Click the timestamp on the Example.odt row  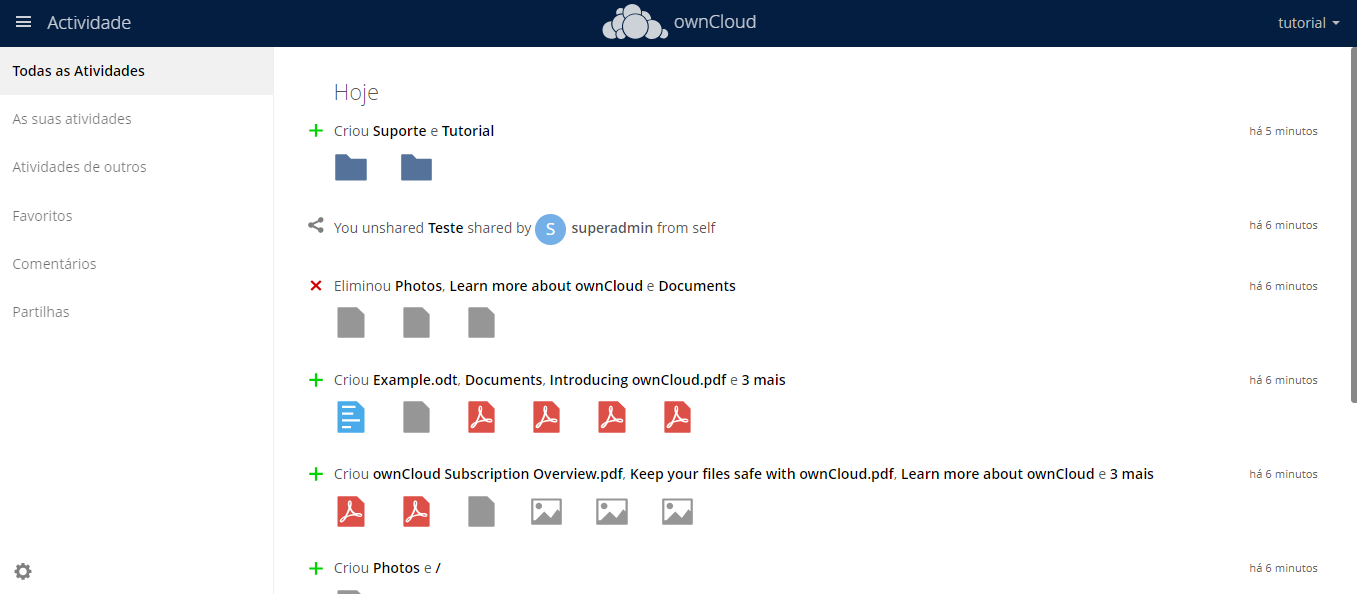coord(1283,380)
